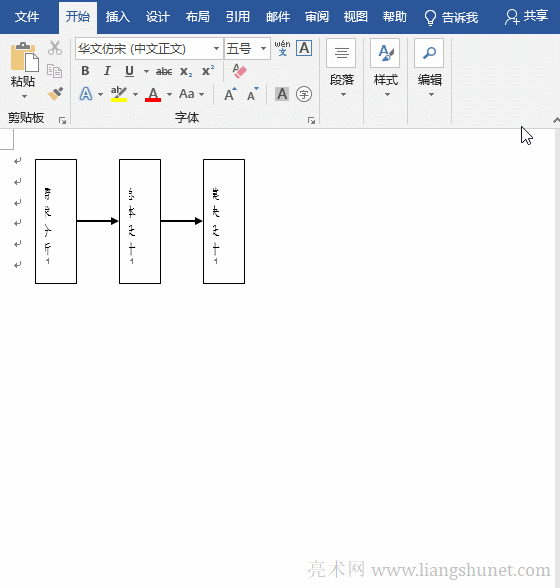Viewport: 560px width, 588px height.
Task: Select the arrow between first and second boxes
Action: (98, 221)
